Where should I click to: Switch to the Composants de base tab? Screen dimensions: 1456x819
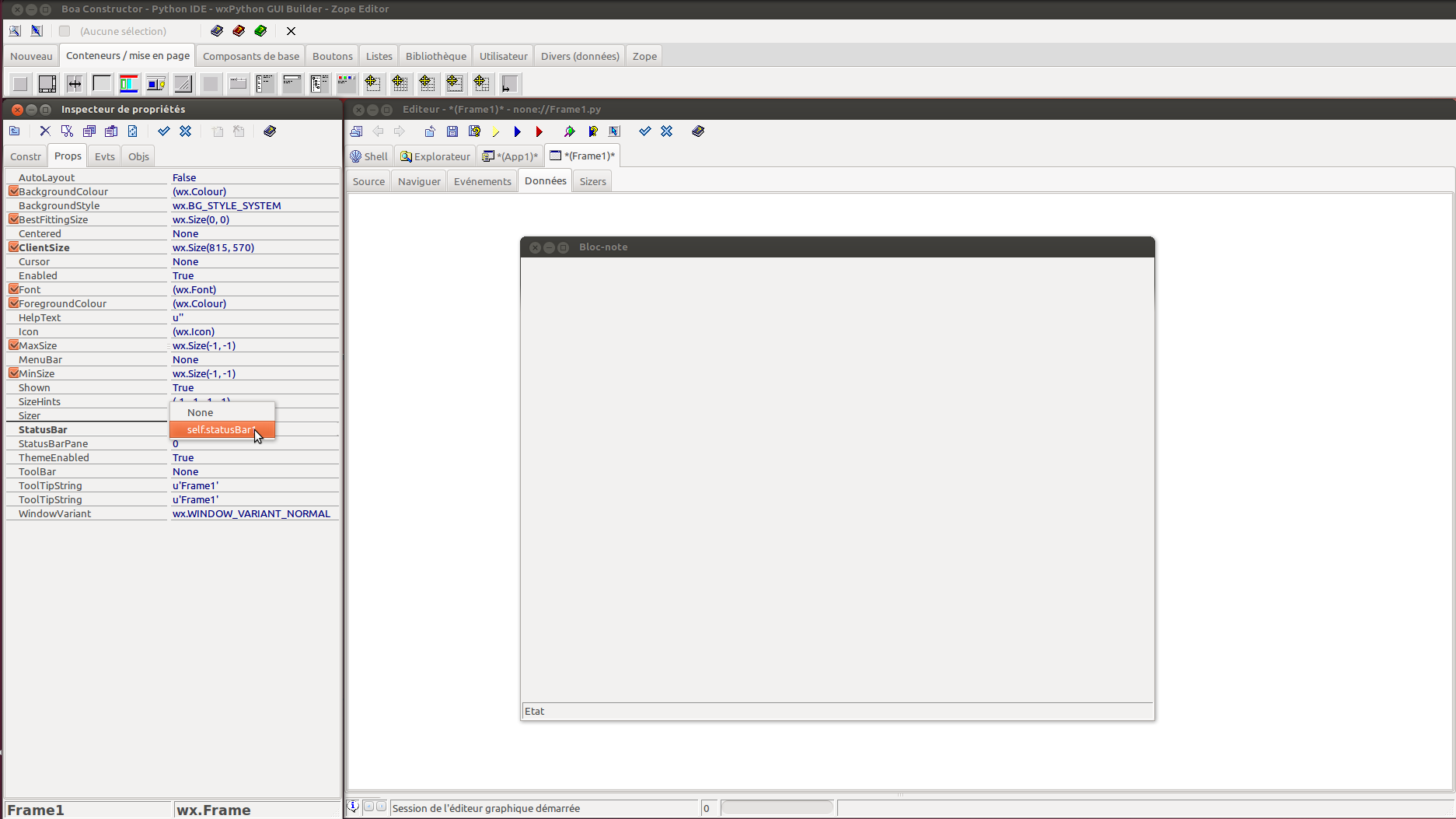tap(250, 56)
